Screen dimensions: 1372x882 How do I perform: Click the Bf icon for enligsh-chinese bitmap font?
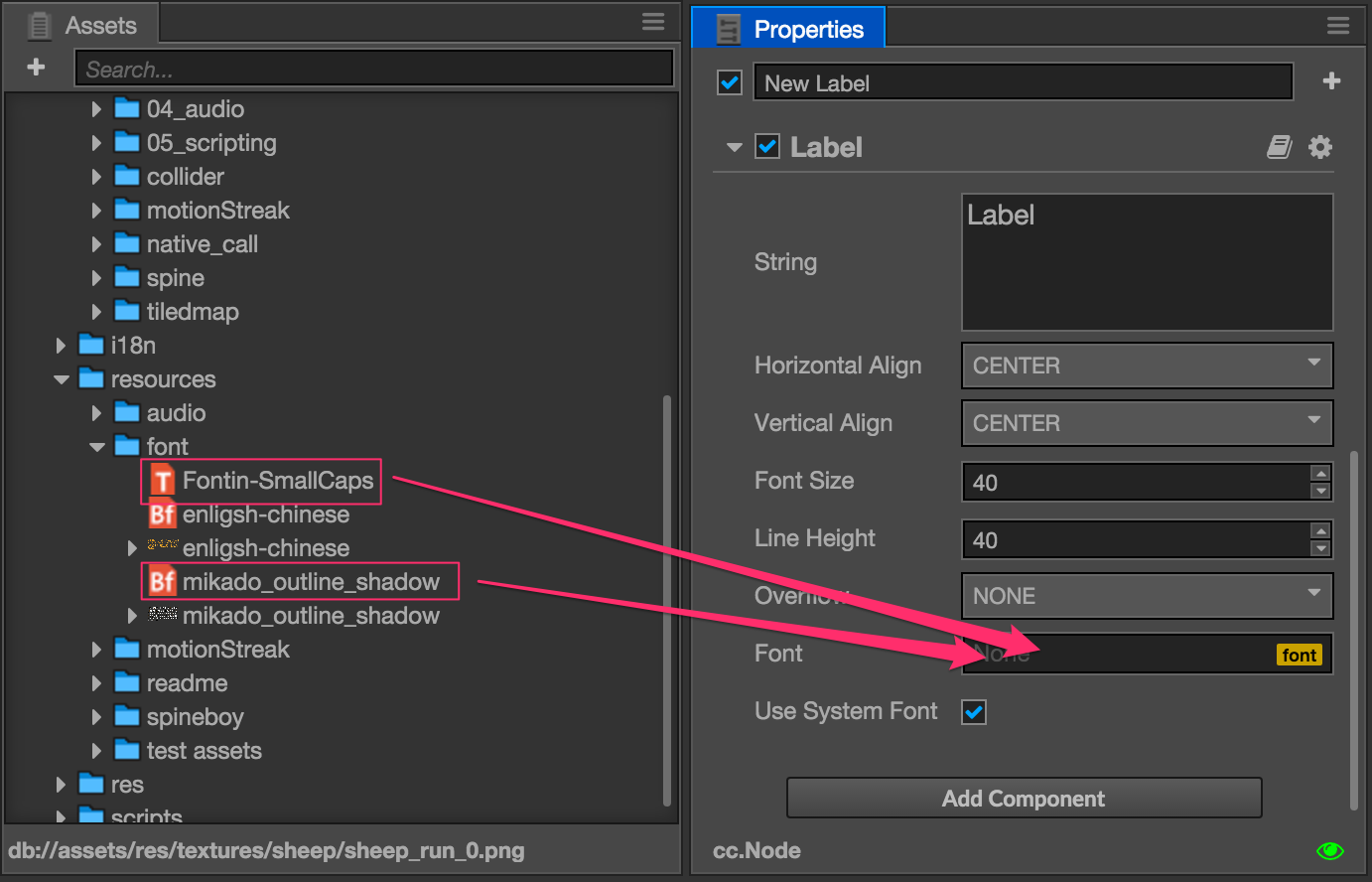pos(163,514)
